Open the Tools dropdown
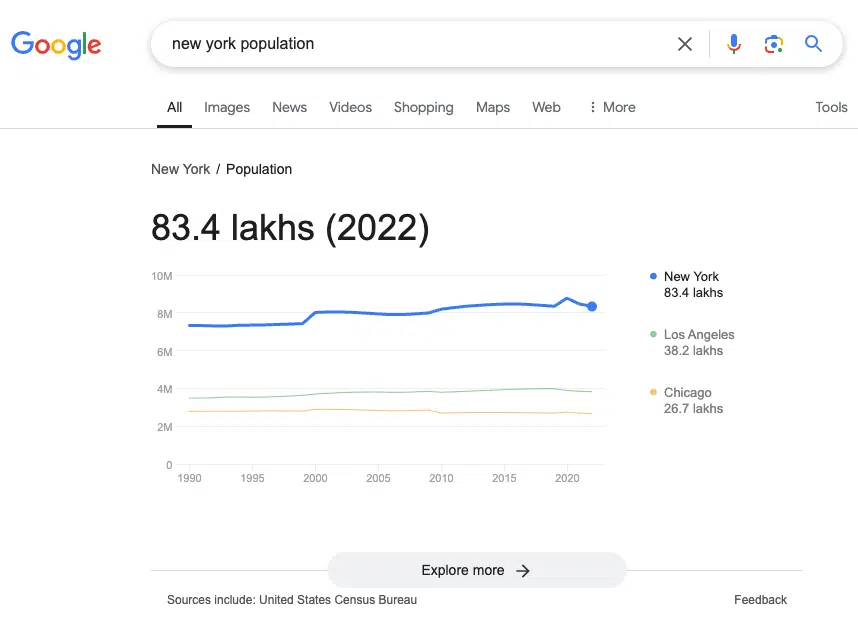 click(x=831, y=107)
